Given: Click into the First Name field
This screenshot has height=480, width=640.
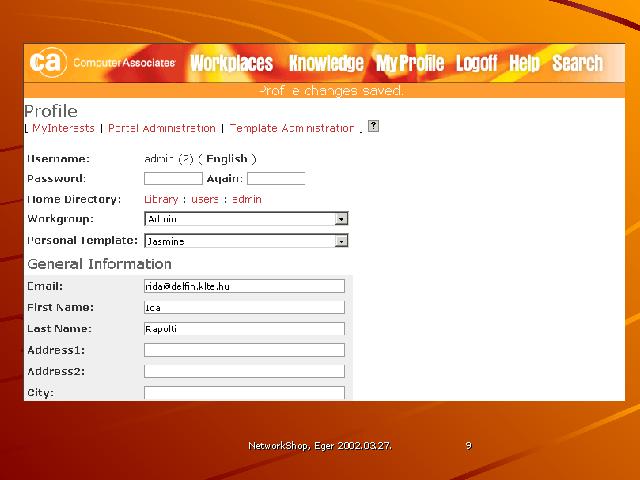Looking at the screenshot, I should pos(244,307).
